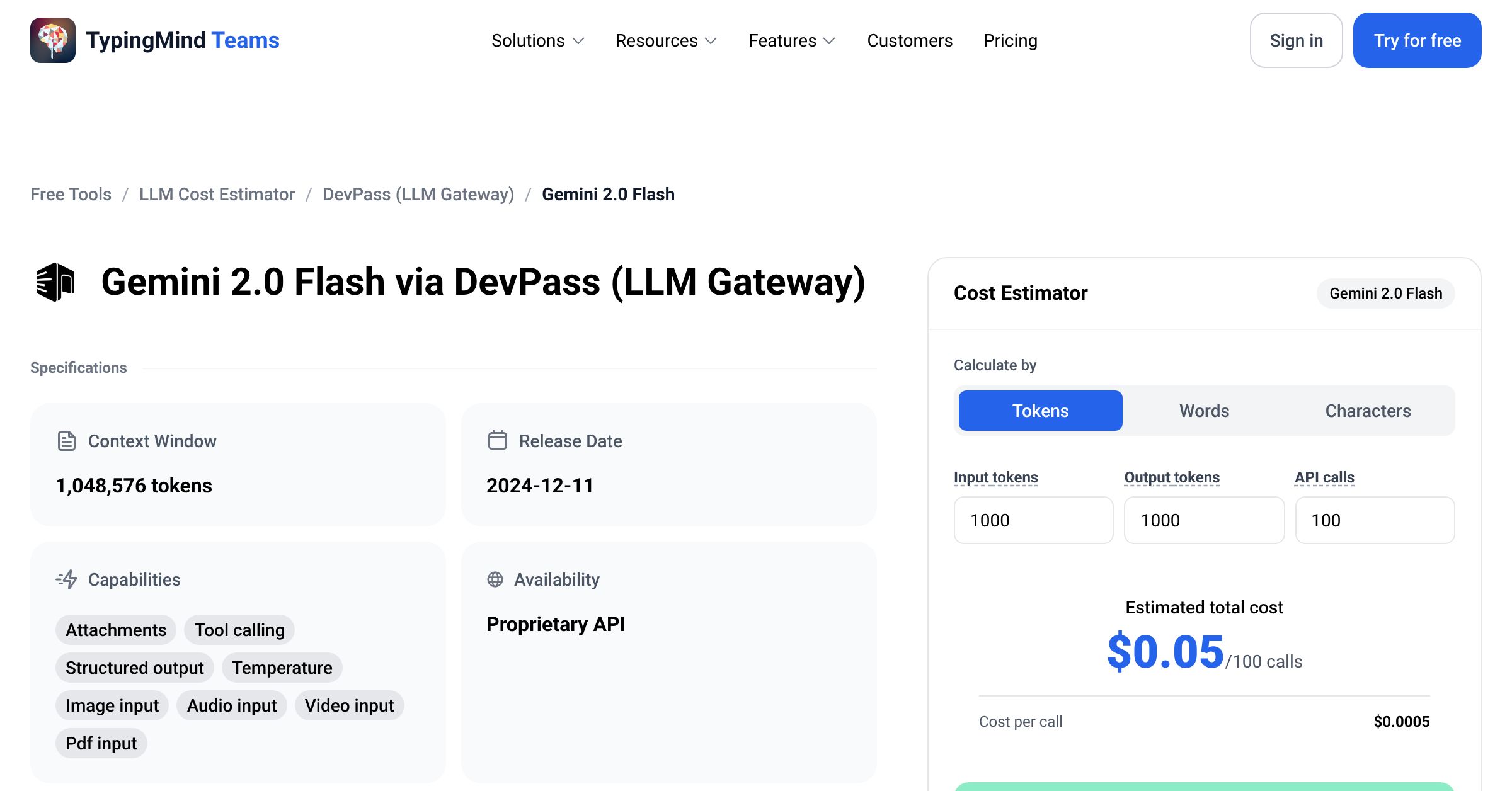Click the Video input capability tag
This screenshot has width=1512, height=791.
point(350,705)
